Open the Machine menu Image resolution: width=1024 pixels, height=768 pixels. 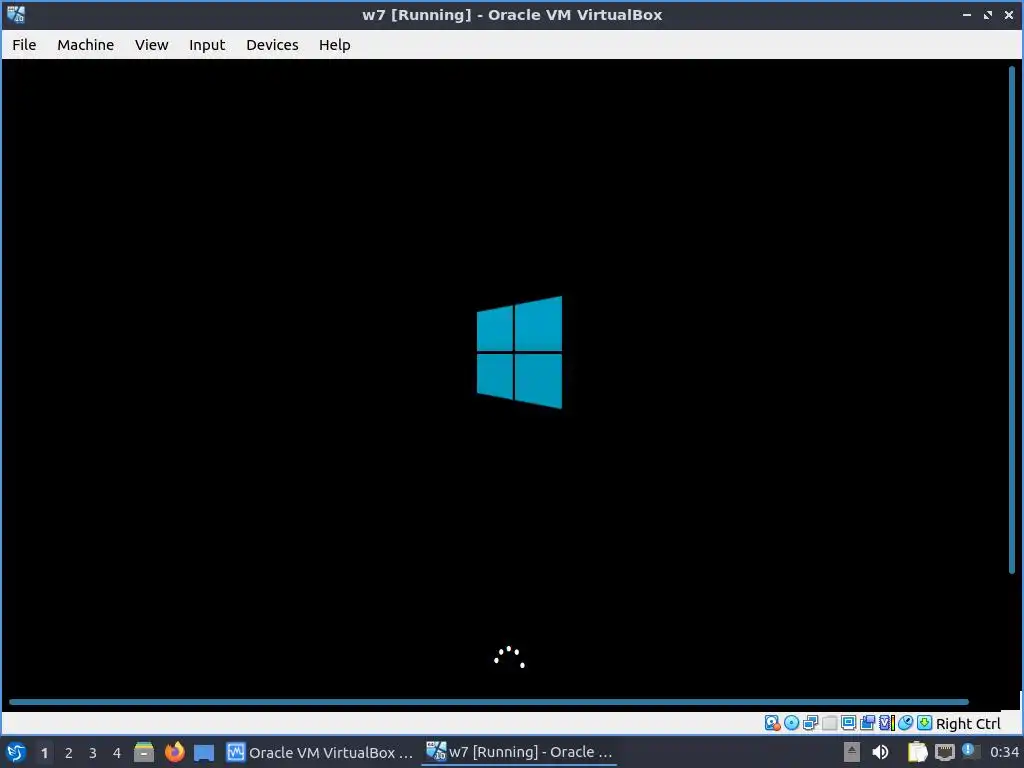(86, 44)
